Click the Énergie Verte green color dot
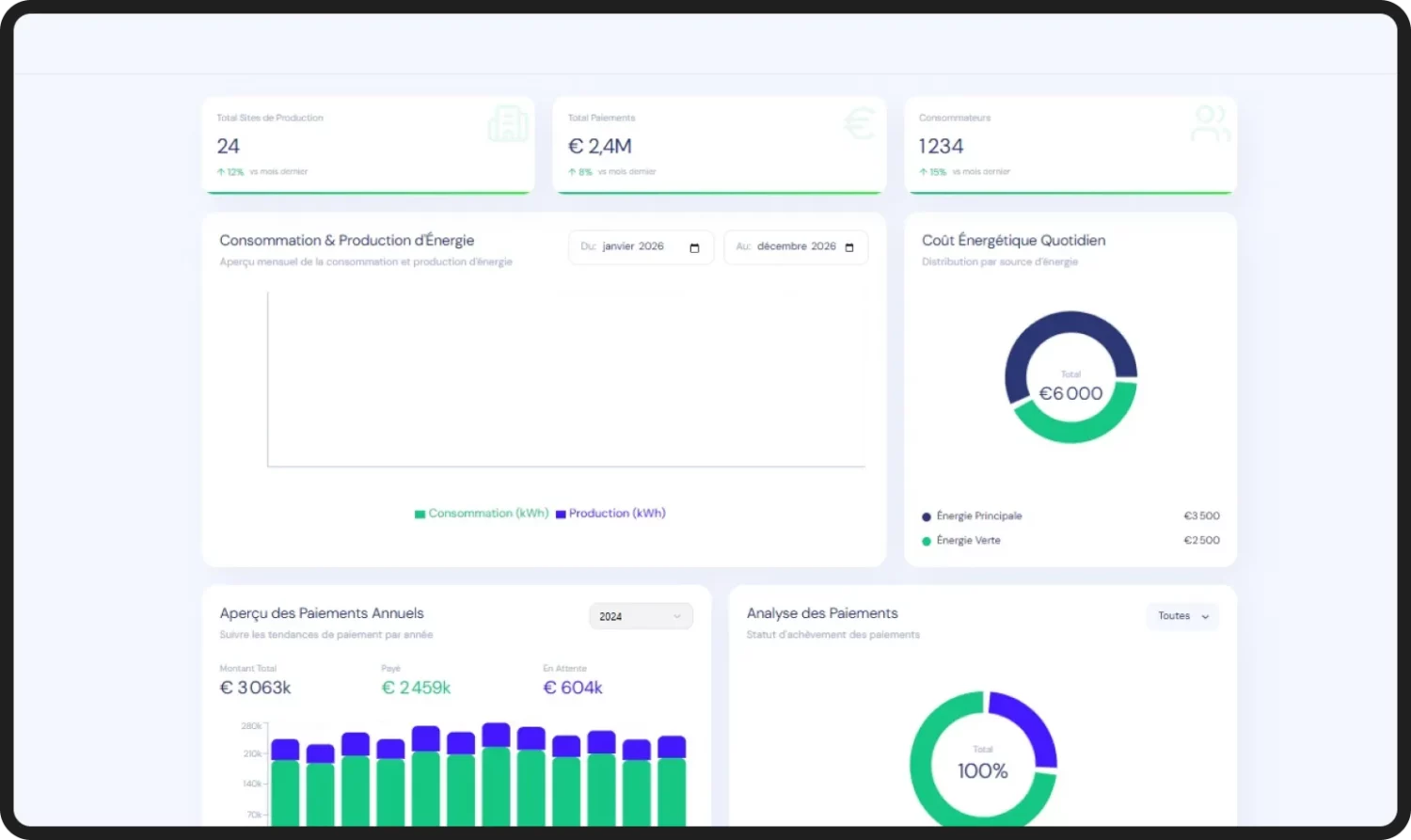 click(x=926, y=540)
